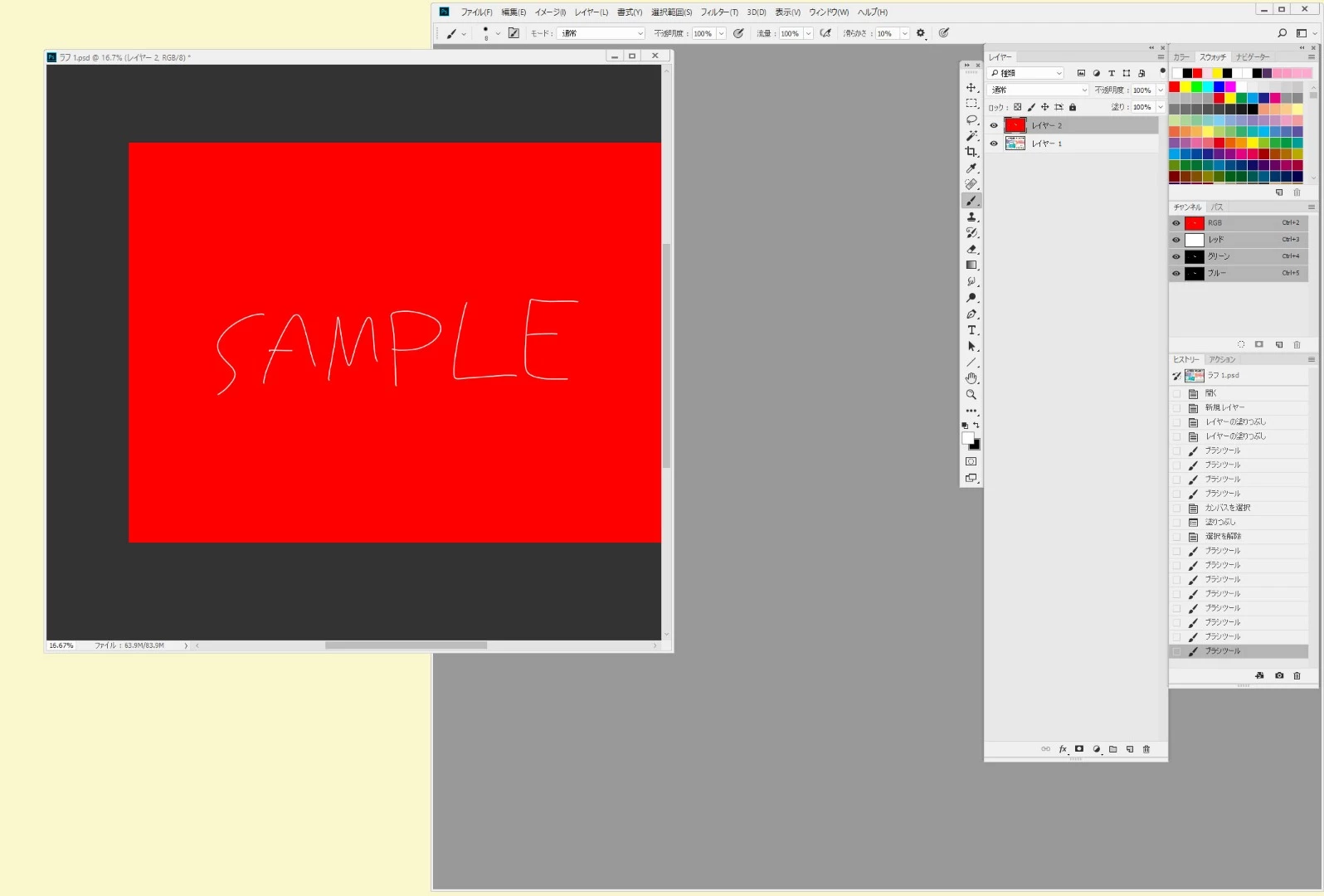The height and width of the screenshot is (896, 1324).
Task: Select the Line tool
Action: point(971,363)
